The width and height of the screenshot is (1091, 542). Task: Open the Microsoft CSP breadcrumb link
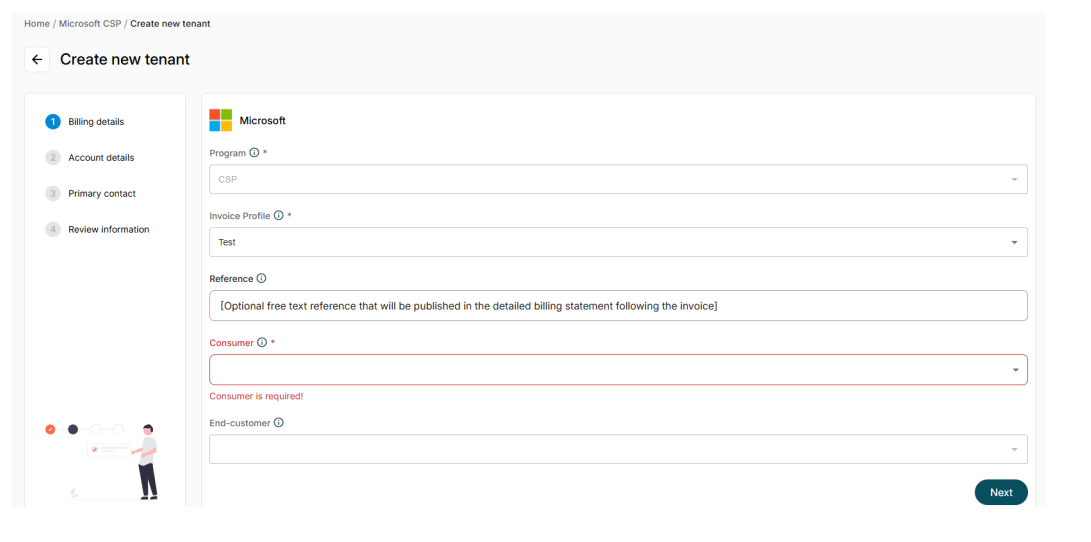90,24
